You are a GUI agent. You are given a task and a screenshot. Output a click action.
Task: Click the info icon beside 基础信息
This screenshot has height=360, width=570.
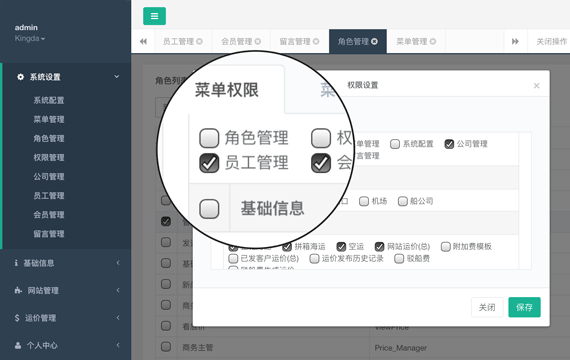(16, 263)
